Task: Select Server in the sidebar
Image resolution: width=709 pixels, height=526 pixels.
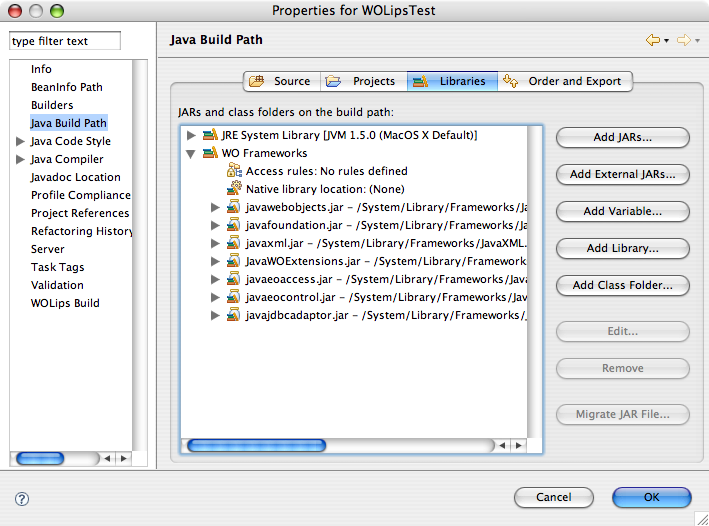Action: click(x=47, y=250)
